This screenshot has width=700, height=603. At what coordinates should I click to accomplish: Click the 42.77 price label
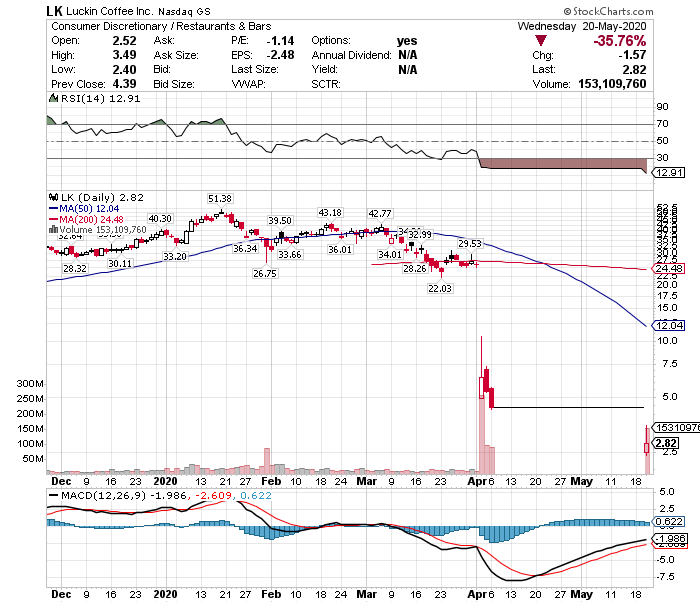pos(380,213)
